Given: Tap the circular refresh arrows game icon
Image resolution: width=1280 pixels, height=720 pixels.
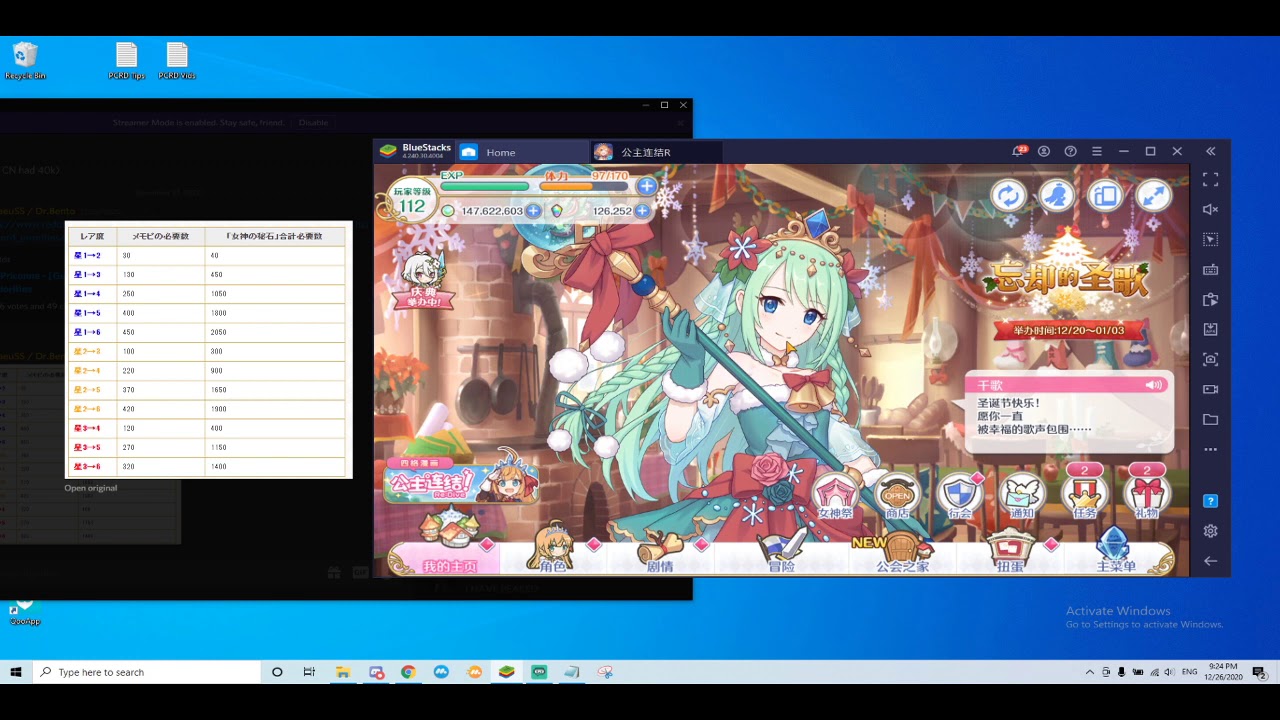Looking at the screenshot, I should pyautogui.click(x=1008, y=196).
